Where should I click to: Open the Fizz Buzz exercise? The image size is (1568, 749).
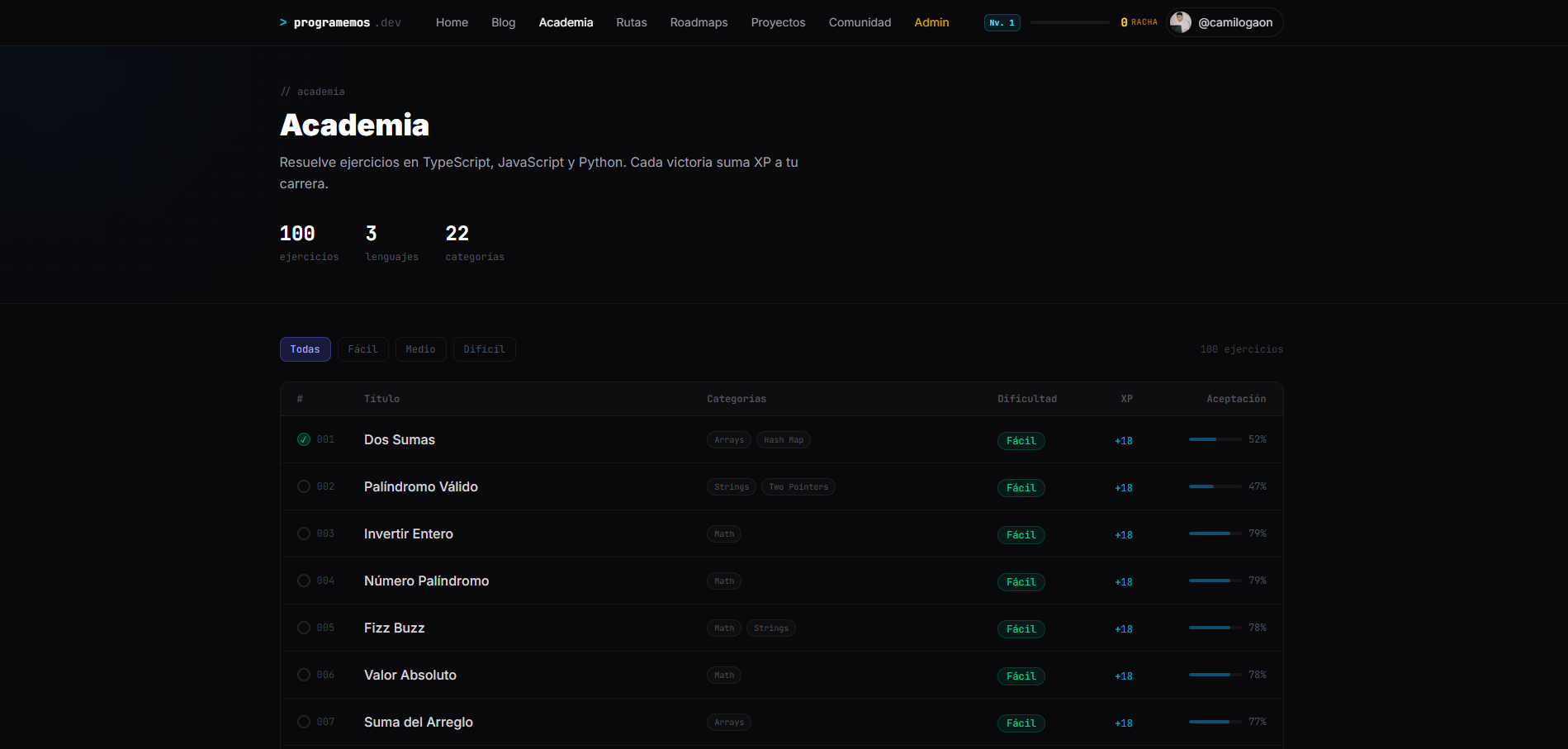(x=395, y=628)
